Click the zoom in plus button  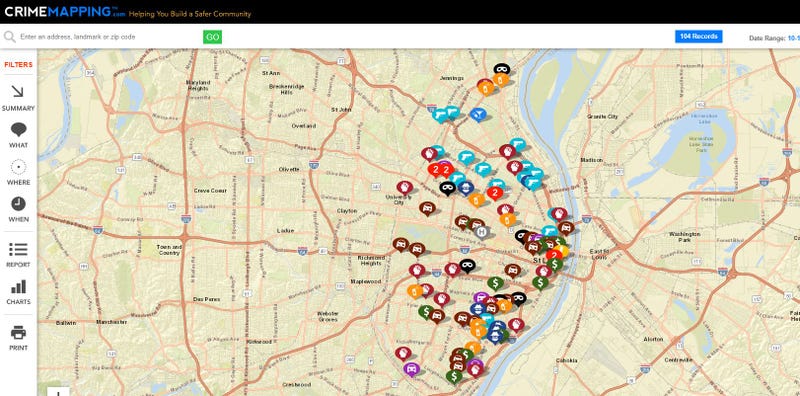pyautogui.click(x=58, y=393)
